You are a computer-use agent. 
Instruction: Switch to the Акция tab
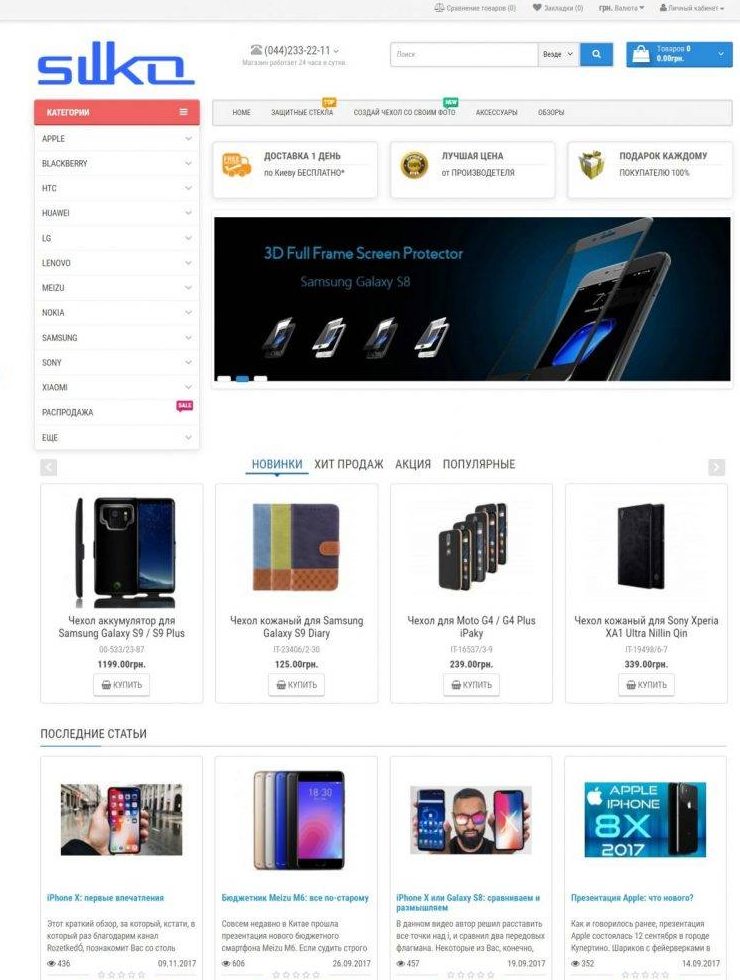point(412,464)
